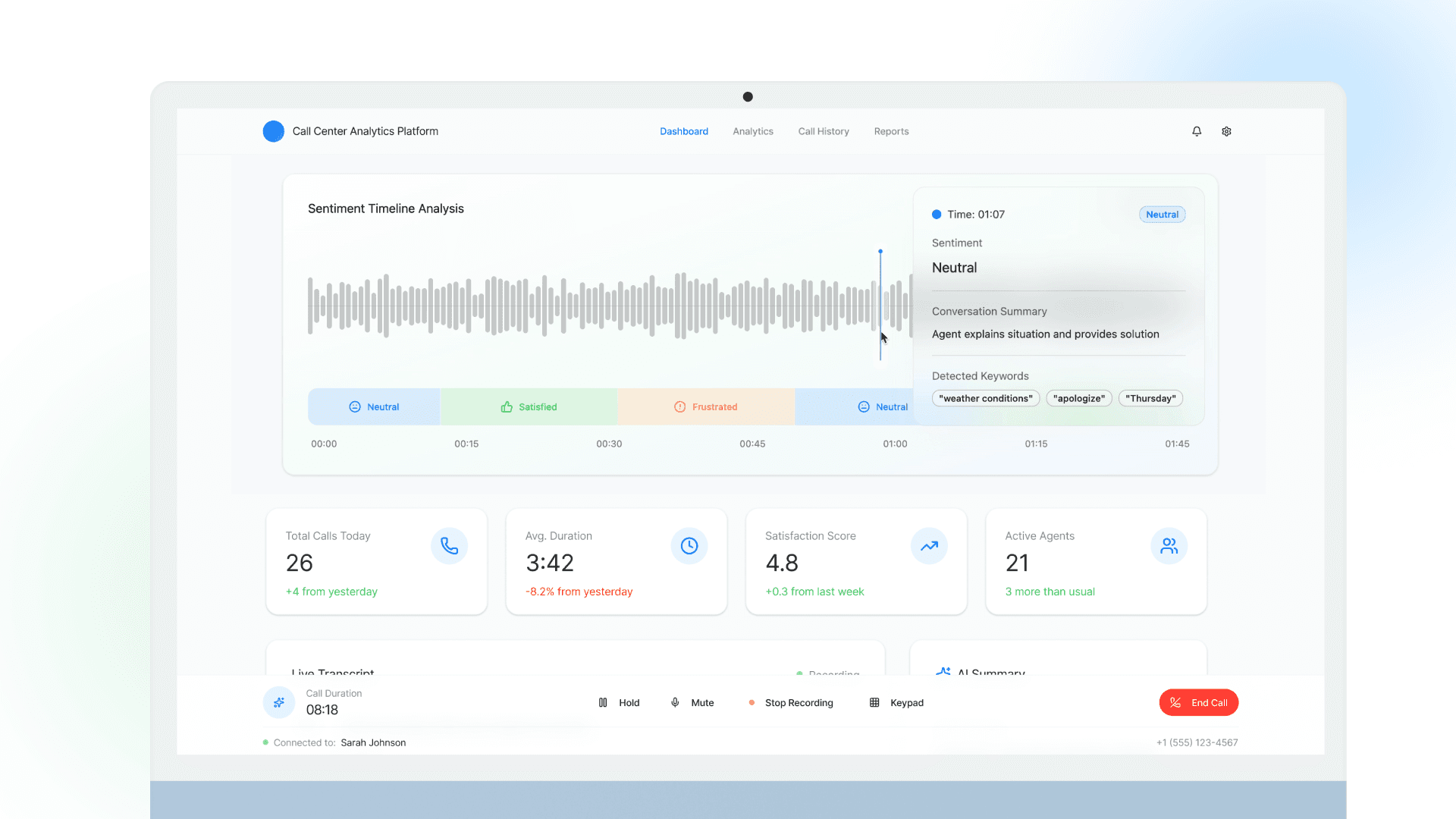Put the call on Hold
Screen dimensions: 1456x819
619,703
